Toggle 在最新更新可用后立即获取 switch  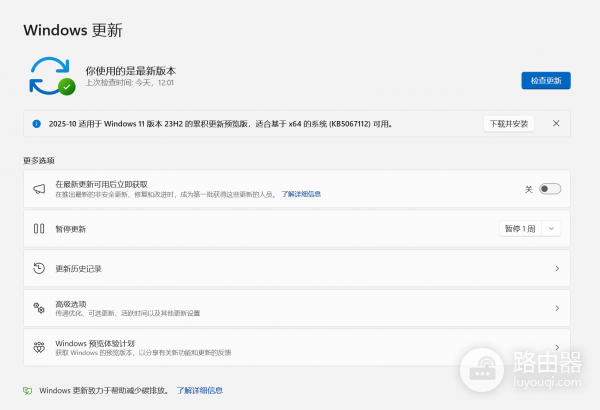pyautogui.click(x=550, y=189)
